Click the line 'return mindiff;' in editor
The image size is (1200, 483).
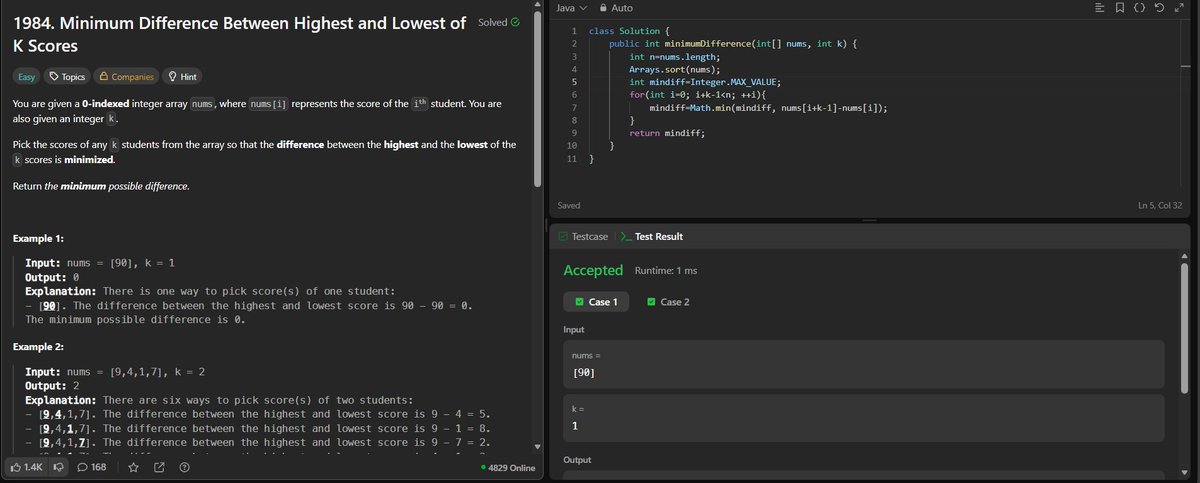669,133
